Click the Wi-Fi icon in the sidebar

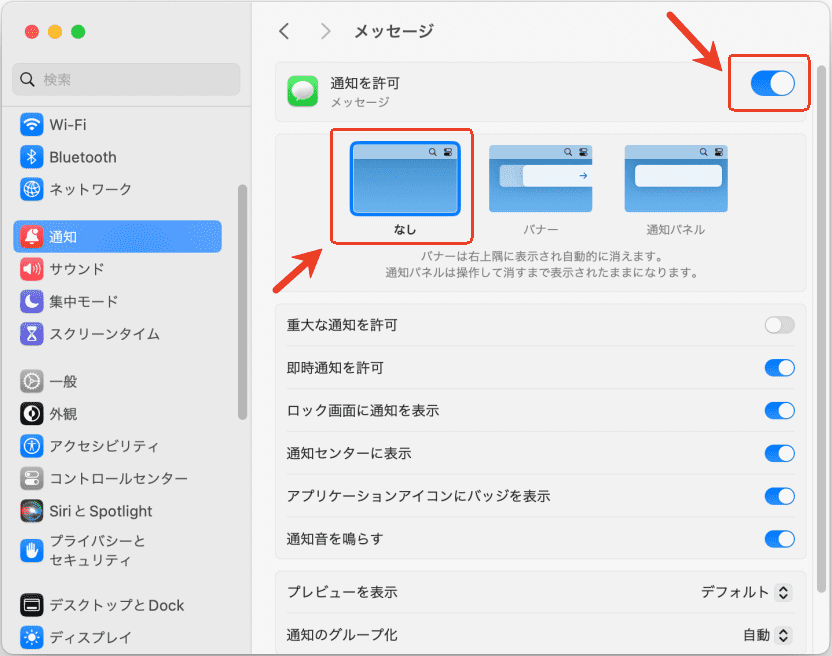[32, 125]
